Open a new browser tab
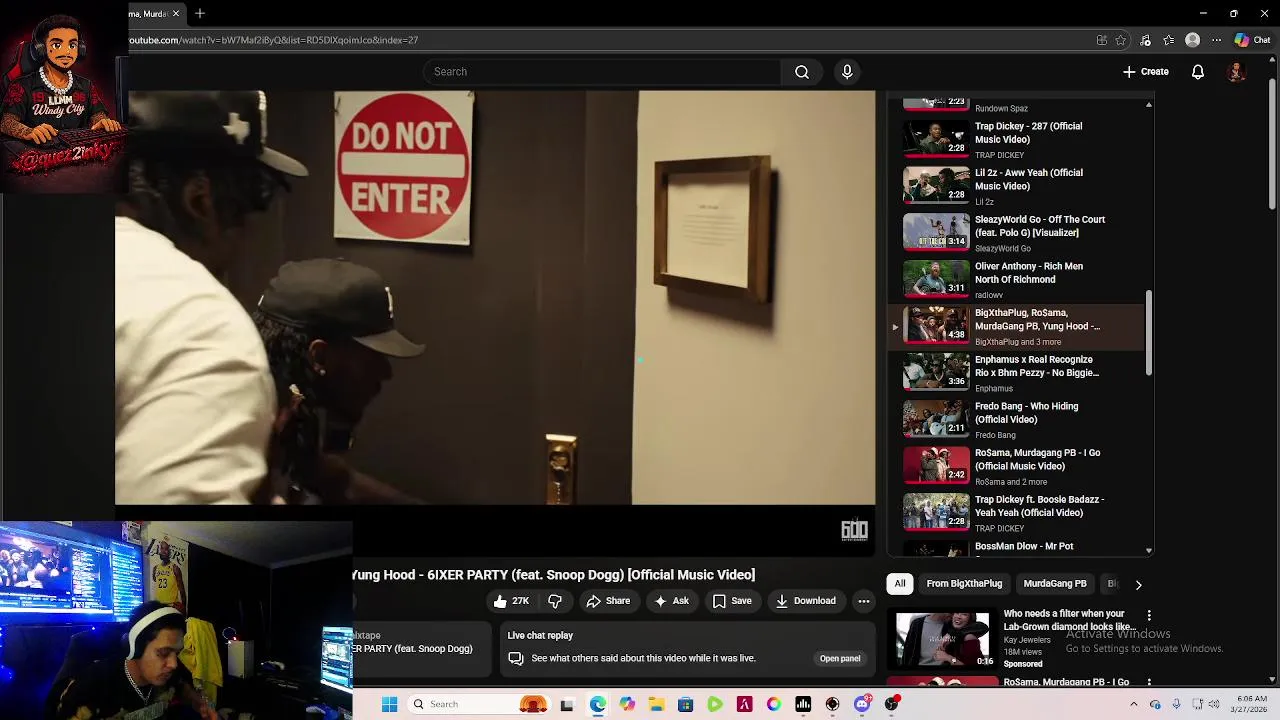 [200, 13]
